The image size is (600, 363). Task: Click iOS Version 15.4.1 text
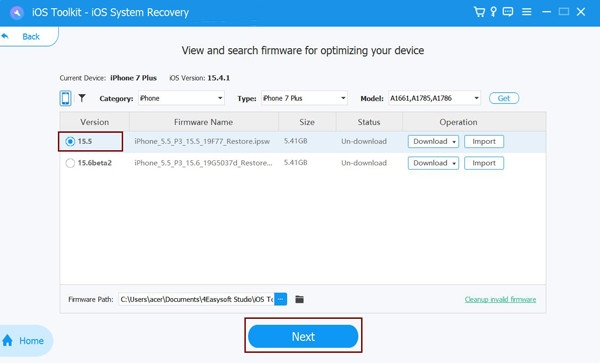[199, 78]
